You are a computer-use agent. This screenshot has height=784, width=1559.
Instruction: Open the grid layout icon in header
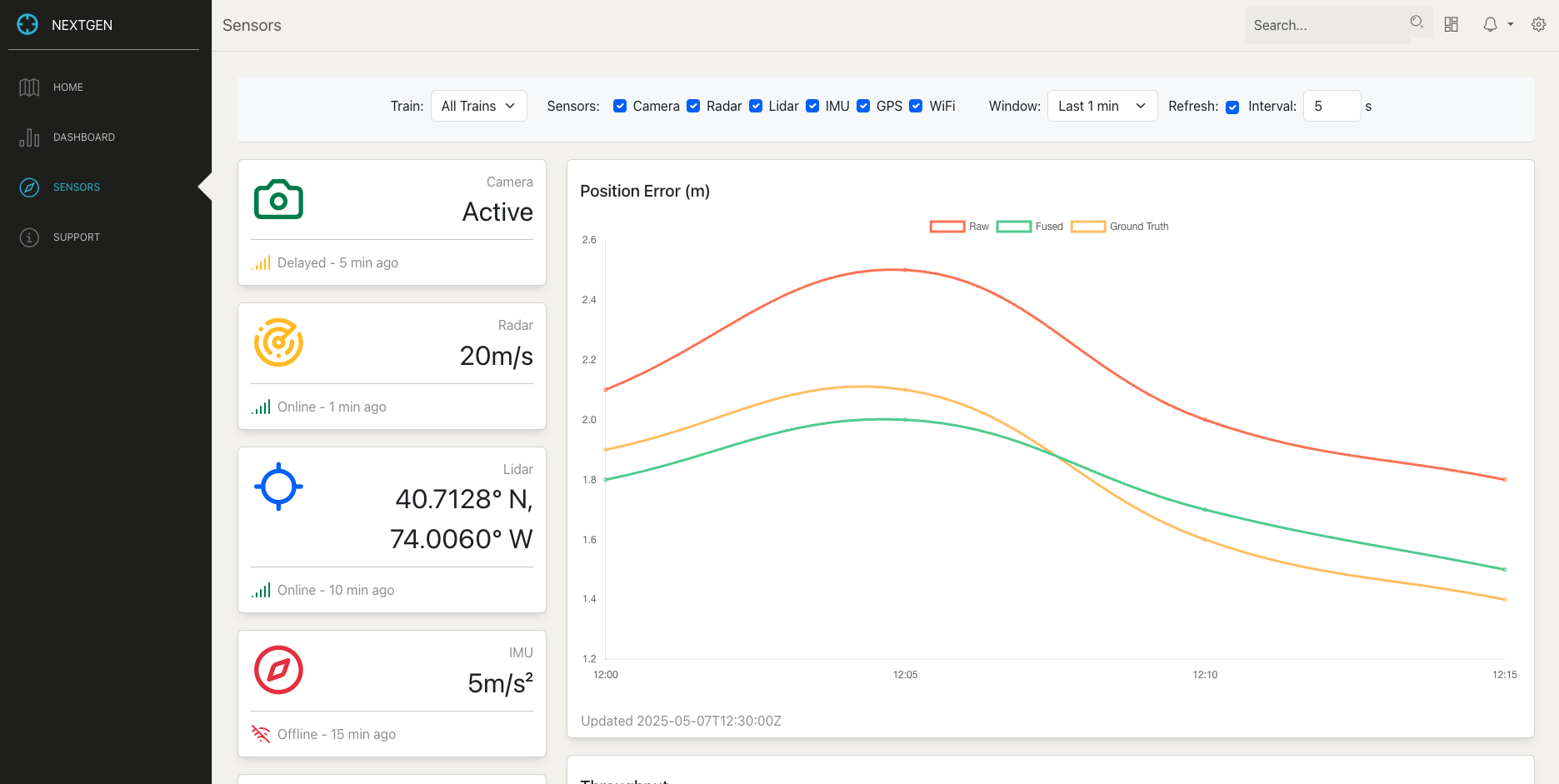pos(1452,25)
